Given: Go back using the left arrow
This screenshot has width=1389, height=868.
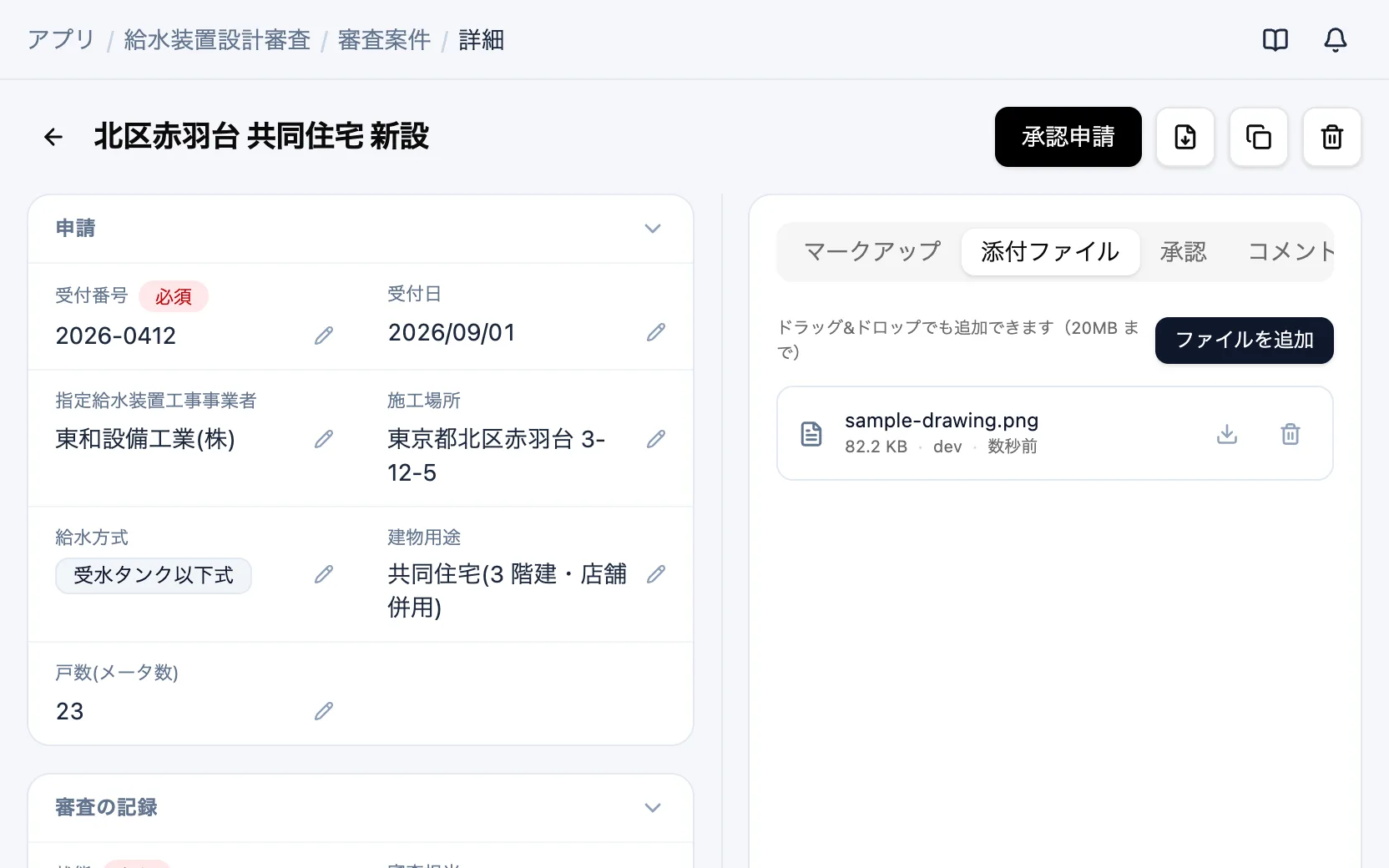Looking at the screenshot, I should [x=53, y=137].
